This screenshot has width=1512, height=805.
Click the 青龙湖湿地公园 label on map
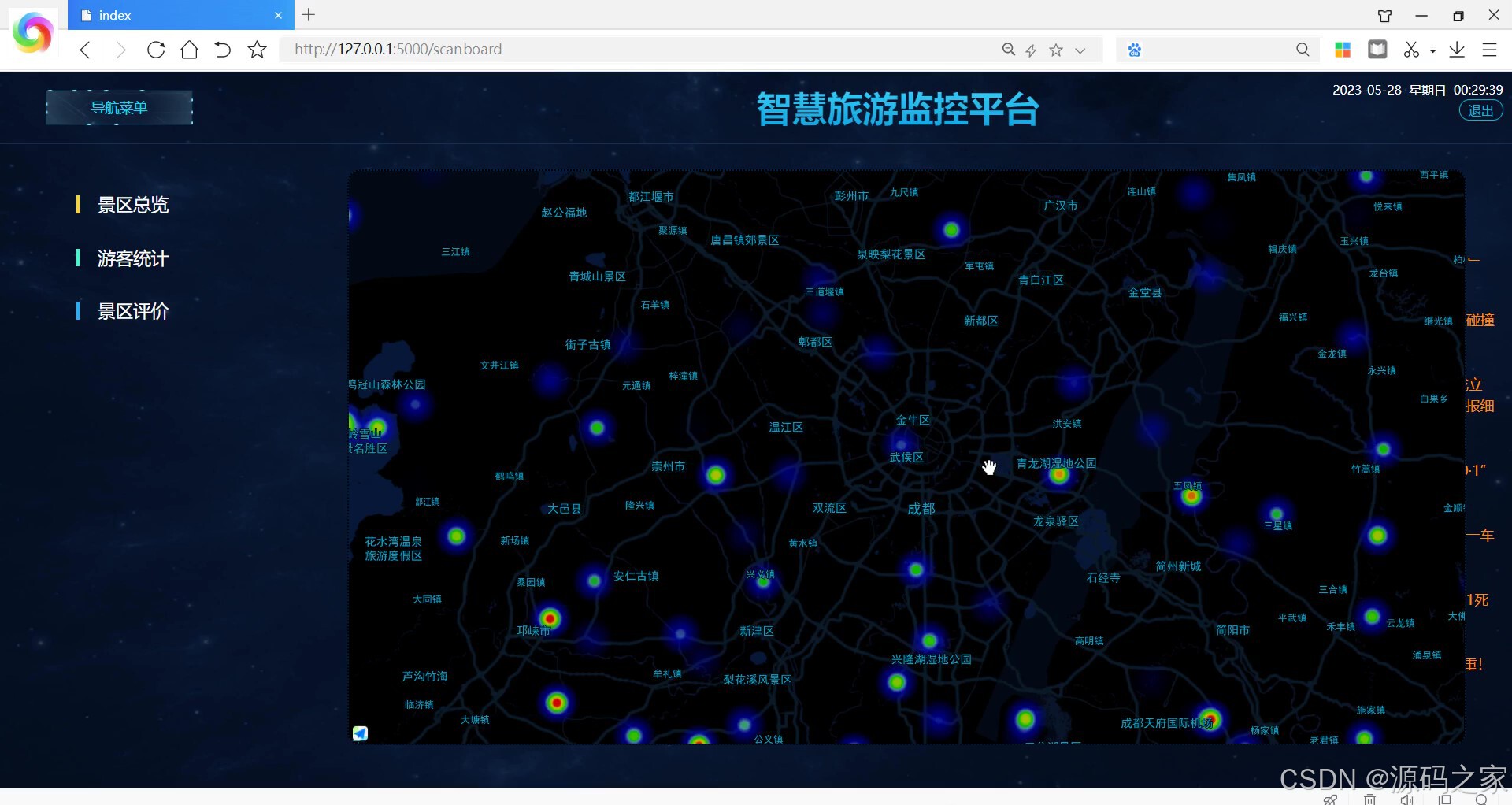tap(1056, 463)
